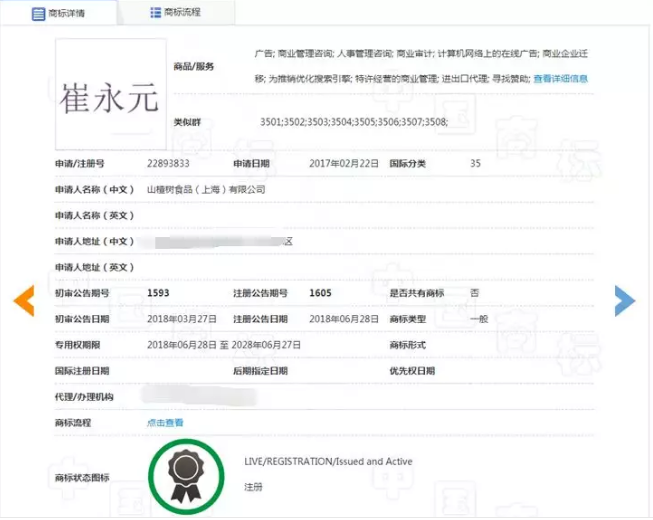
Task: Click the 商标流程 tab flow icon
Action: pos(155,12)
